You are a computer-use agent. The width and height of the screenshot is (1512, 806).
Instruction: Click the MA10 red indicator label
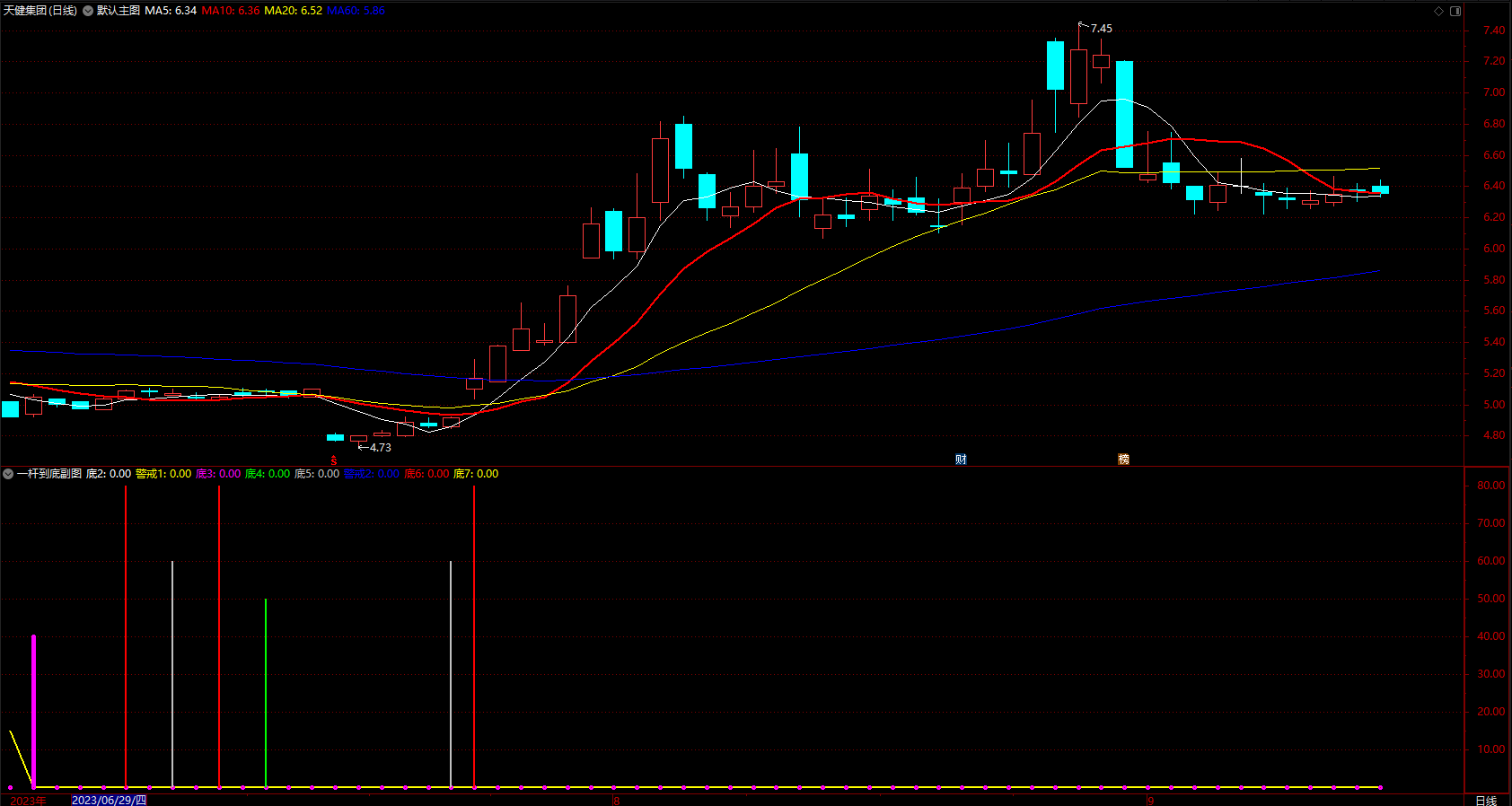pos(231,11)
